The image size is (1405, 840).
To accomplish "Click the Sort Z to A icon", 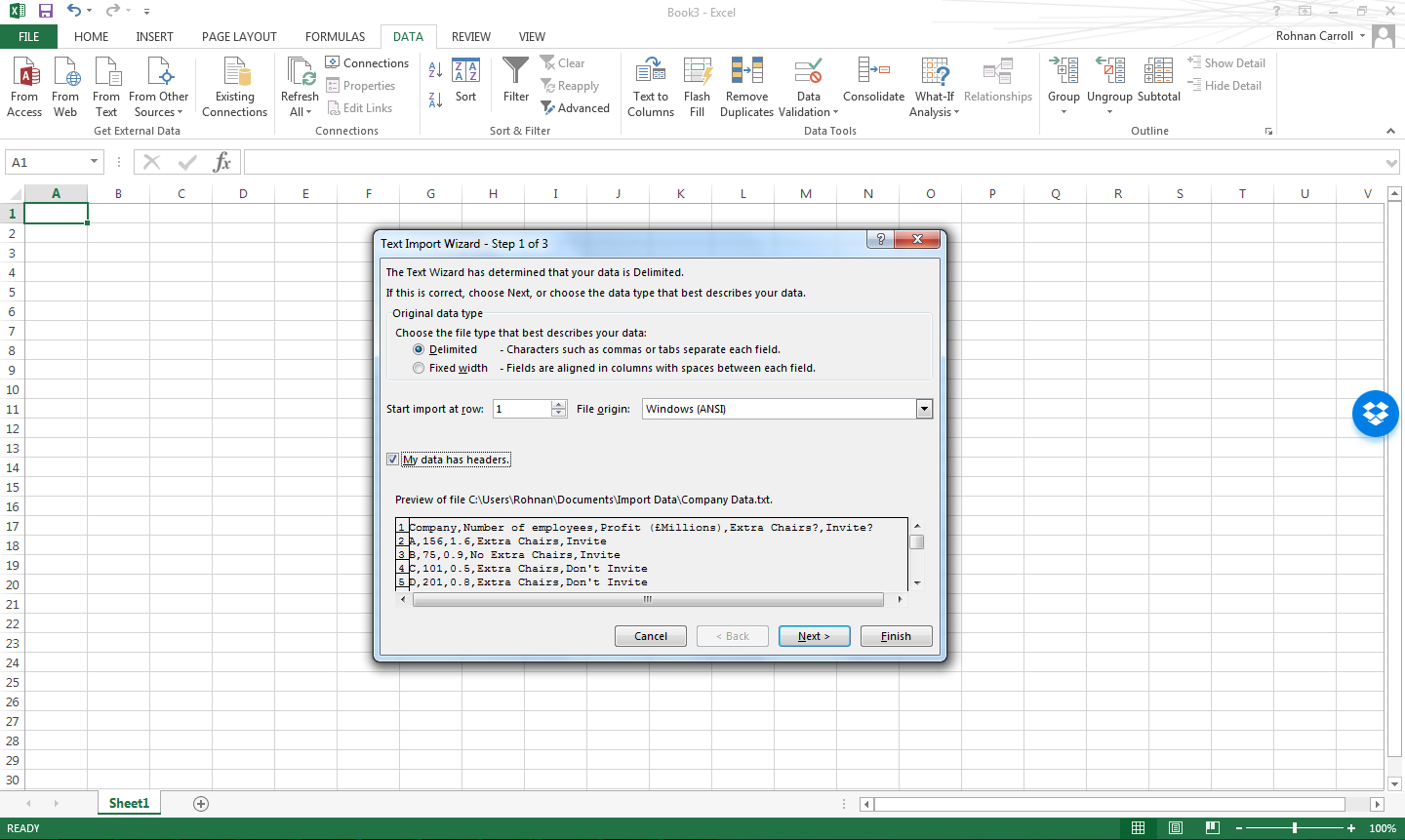I will click(435, 100).
